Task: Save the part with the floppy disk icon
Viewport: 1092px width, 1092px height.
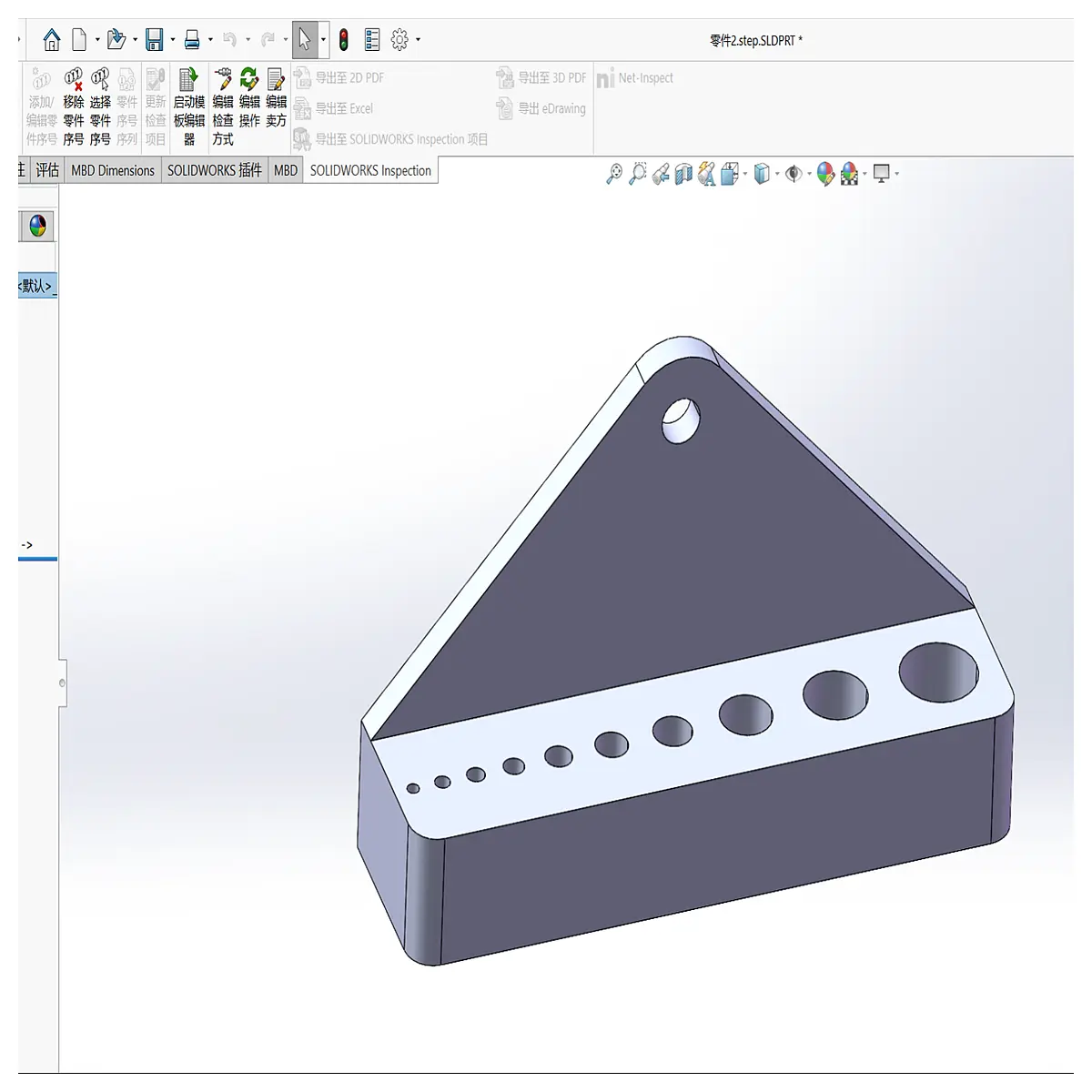Action: click(155, 39)
